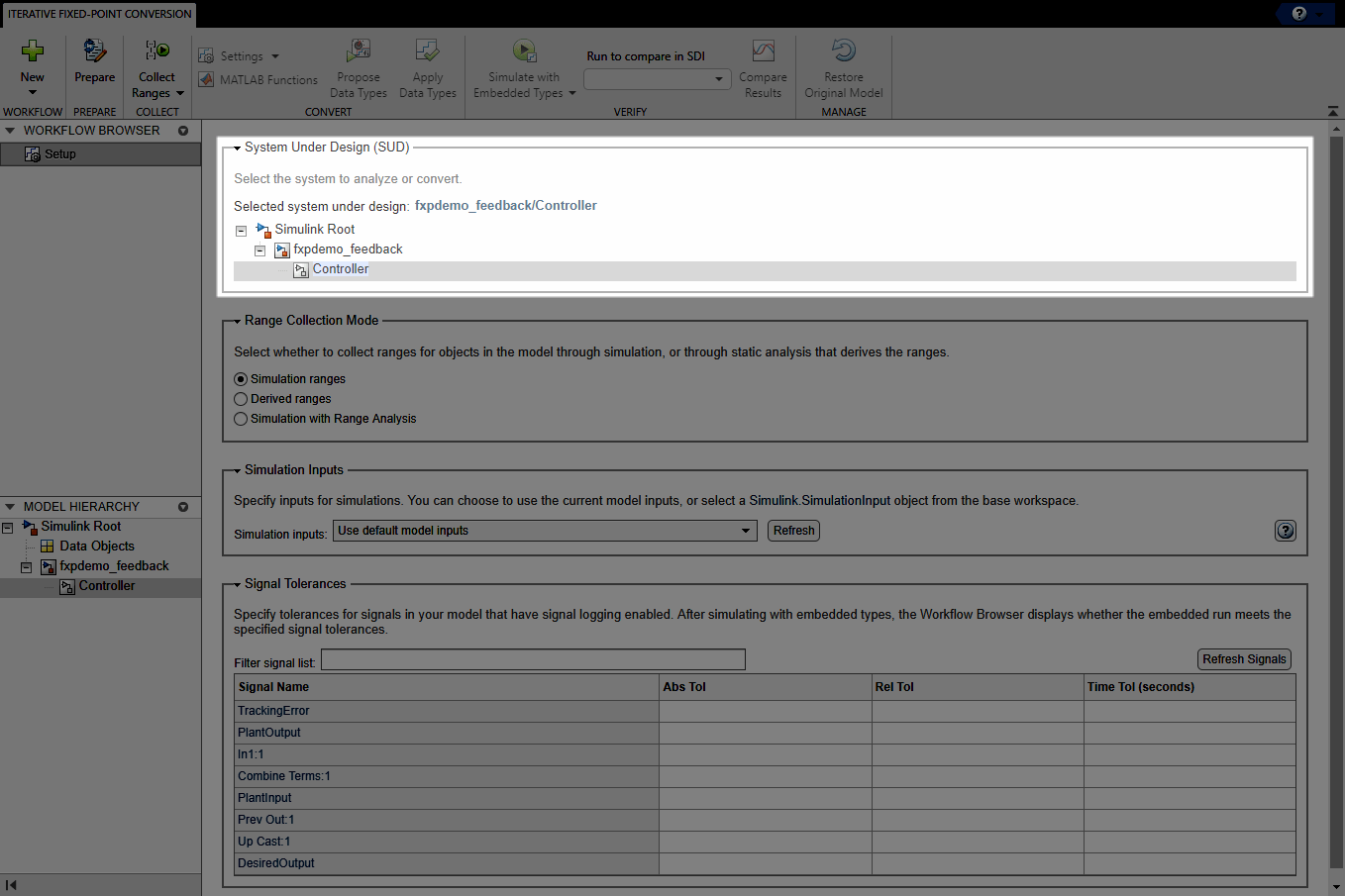
Task: Switch to the Iterative Fixed-Point Conversion tab
Action: point(97,14)
